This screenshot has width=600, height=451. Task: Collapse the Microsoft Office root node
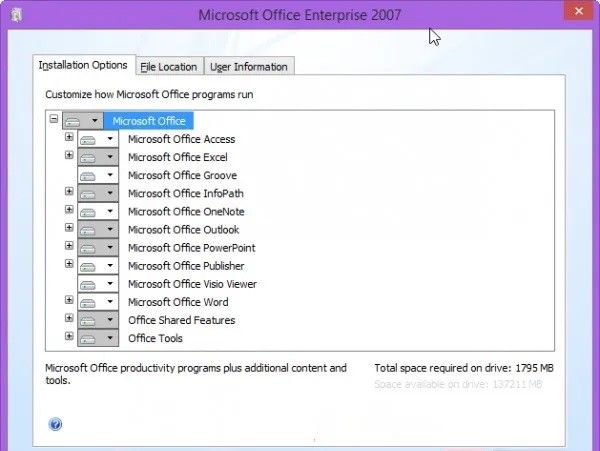coord(54,119)
